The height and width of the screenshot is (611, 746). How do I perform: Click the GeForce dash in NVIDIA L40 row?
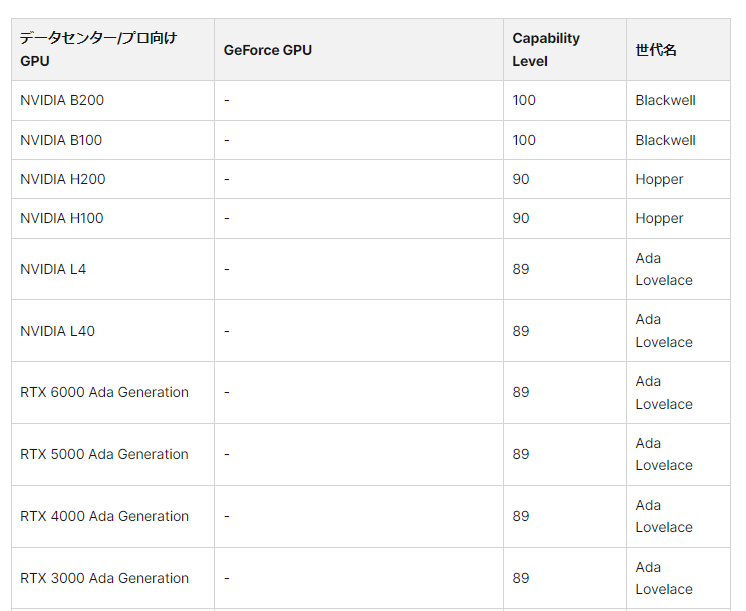tap(227, 331)
